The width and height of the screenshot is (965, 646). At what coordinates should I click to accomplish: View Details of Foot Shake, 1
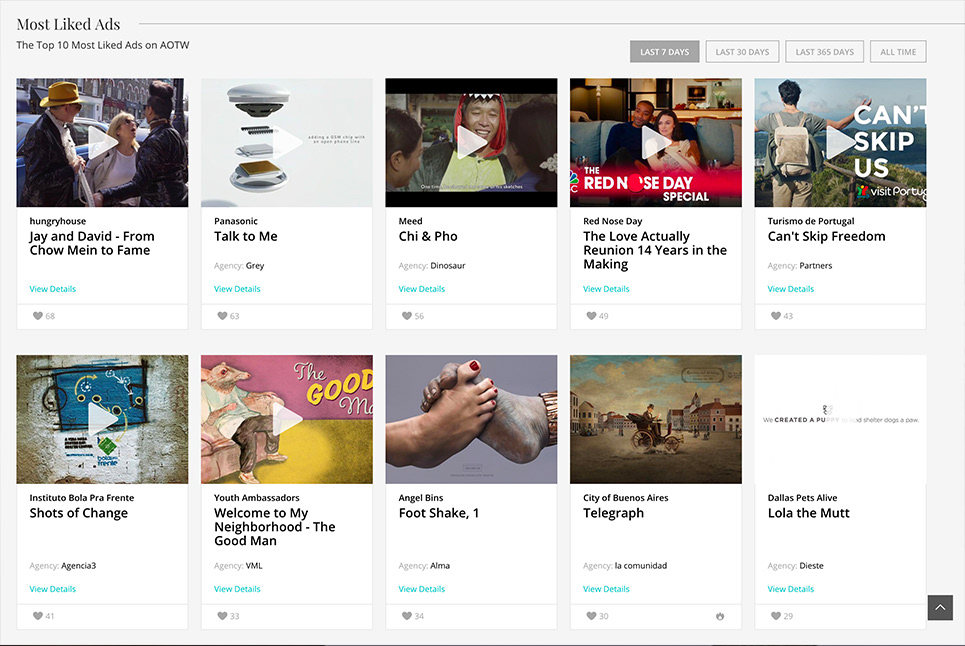point(422,589)
